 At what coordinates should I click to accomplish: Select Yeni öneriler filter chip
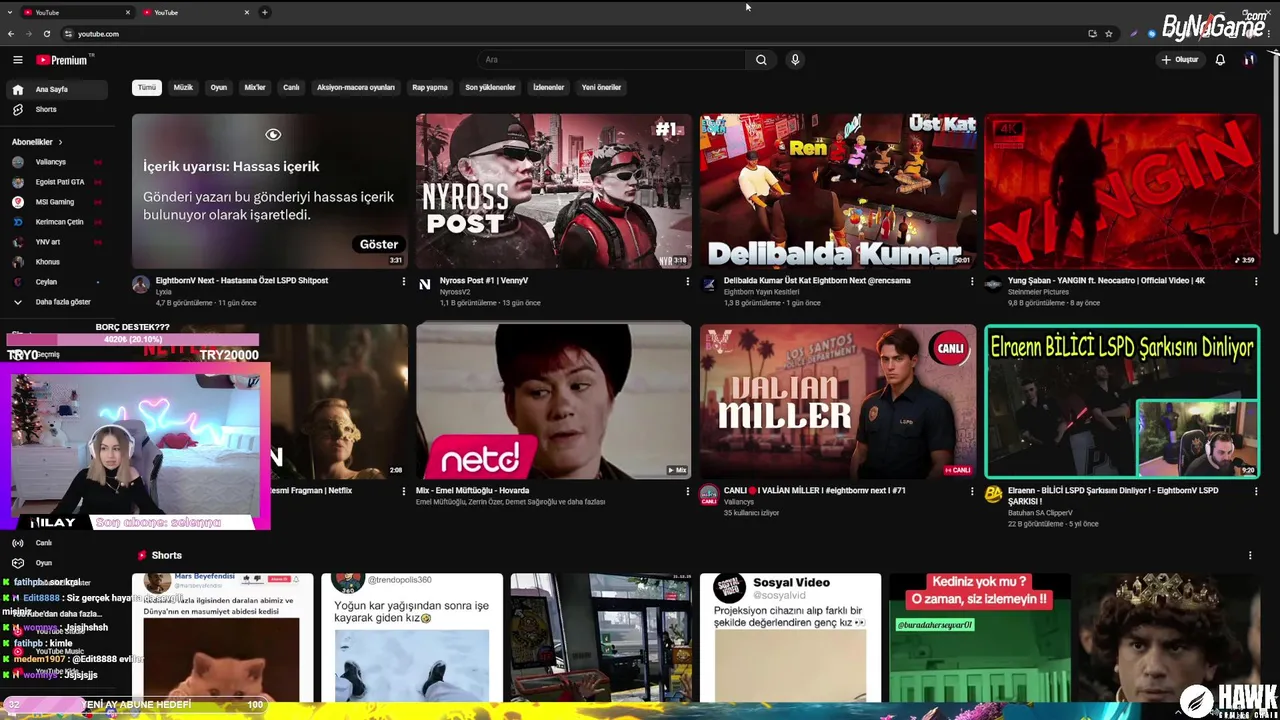pyautogui.click(x=602, y=88)
